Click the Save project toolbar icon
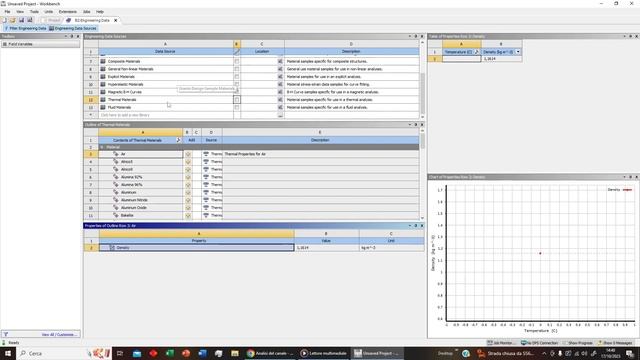 pos(21,20)
